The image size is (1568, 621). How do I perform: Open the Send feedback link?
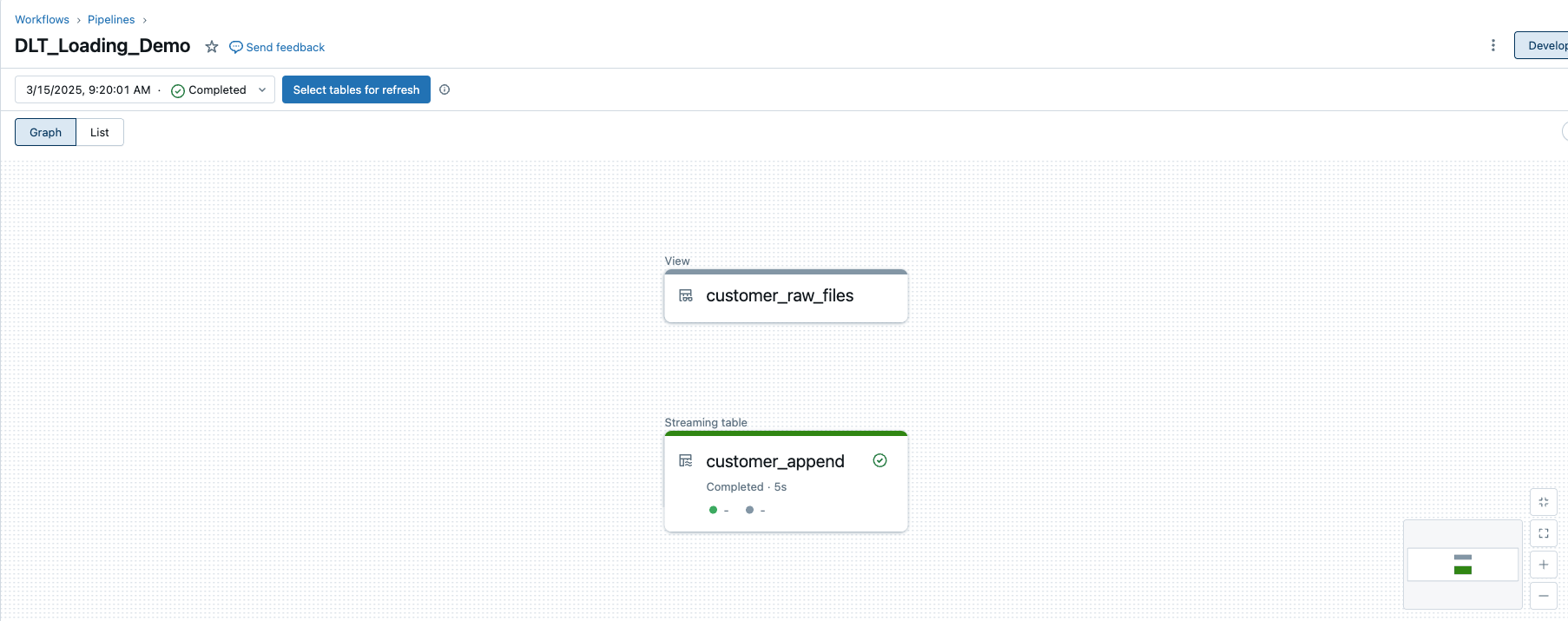[277, 47]
